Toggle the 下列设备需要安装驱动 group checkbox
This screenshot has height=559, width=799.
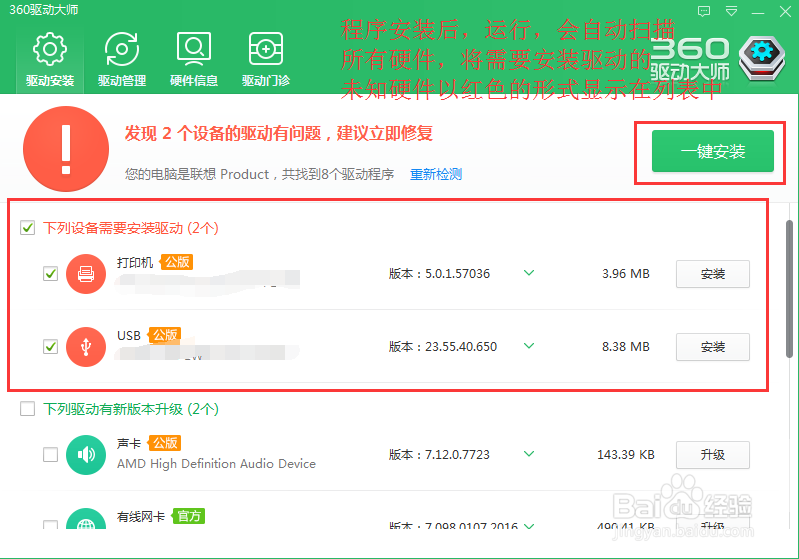tap(28, 227)
